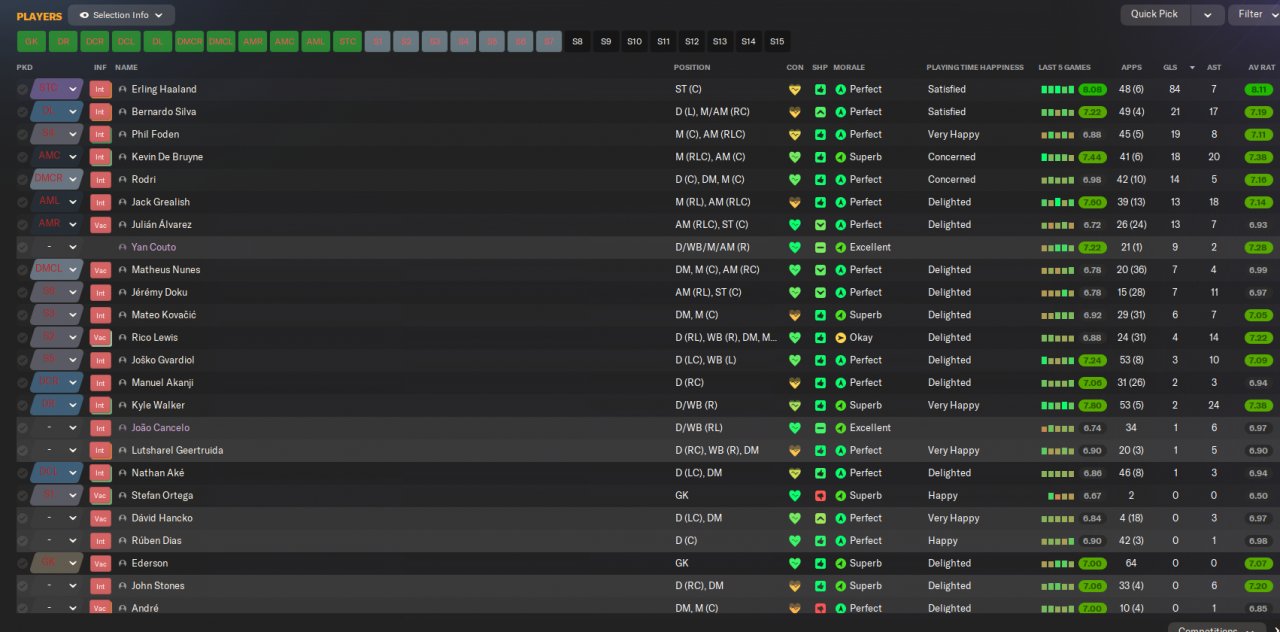Toggle the selection check for Yan Couto
Image resolution: width=1280 pixels, height=632 pixels.
click(x=22, y=247)
